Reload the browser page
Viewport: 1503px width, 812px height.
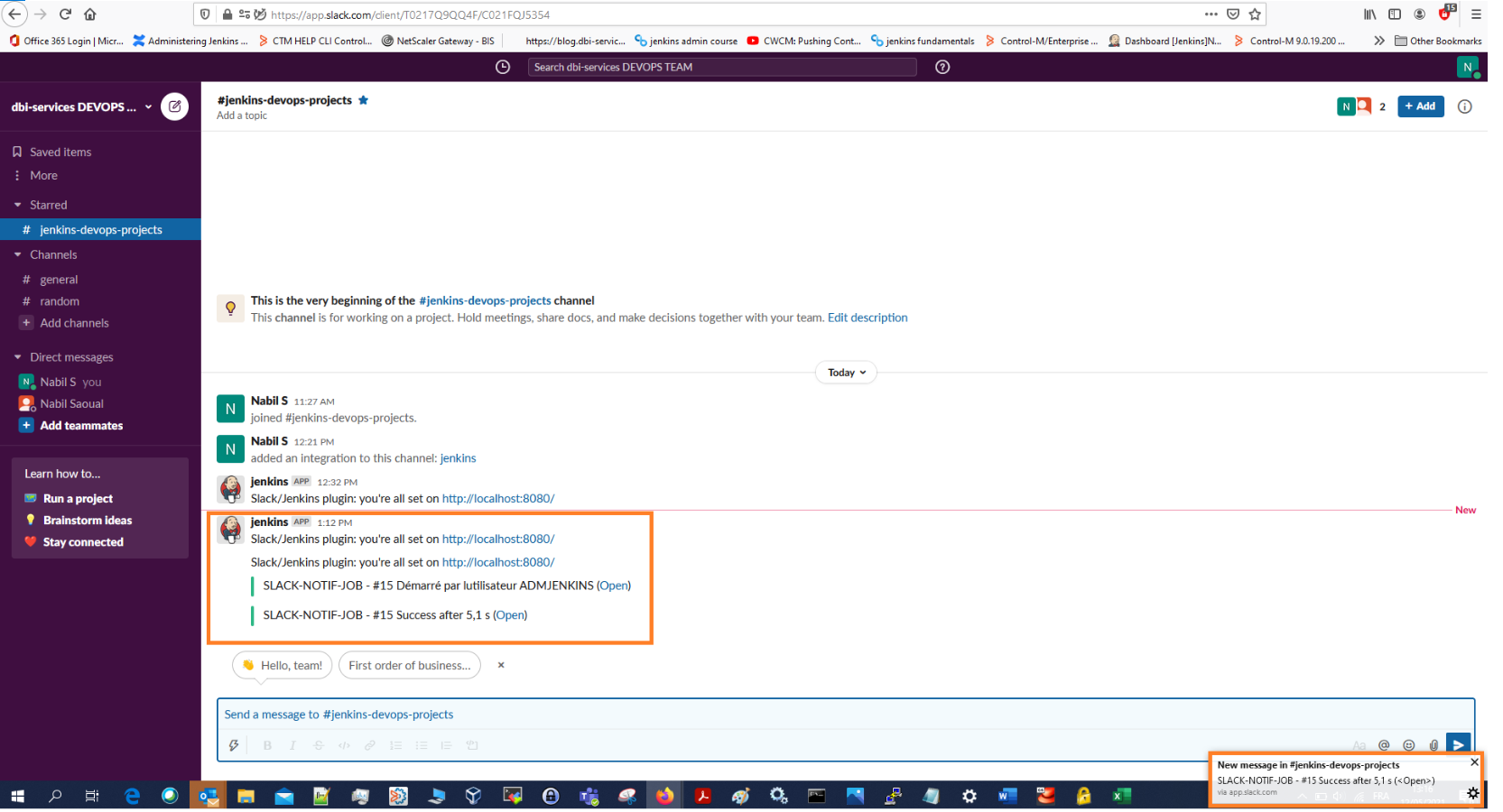65,14
